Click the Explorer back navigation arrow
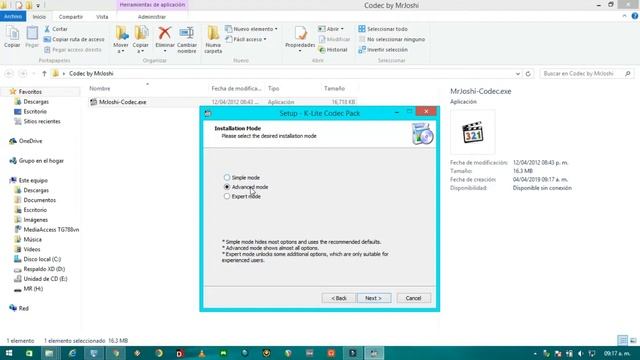This screenshot has height=360, width=640. (9, 73)
